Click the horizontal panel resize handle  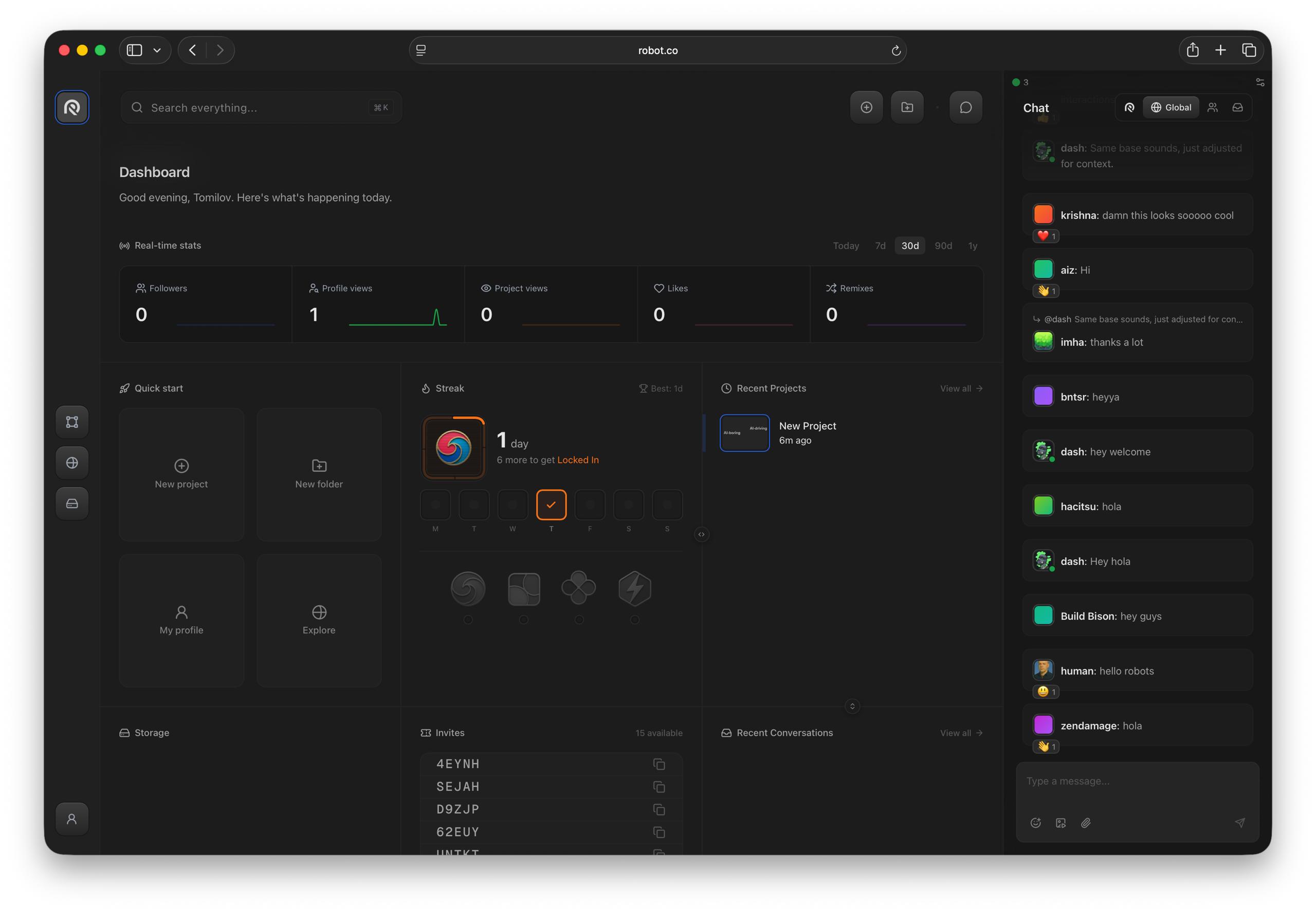coord(702,535)
